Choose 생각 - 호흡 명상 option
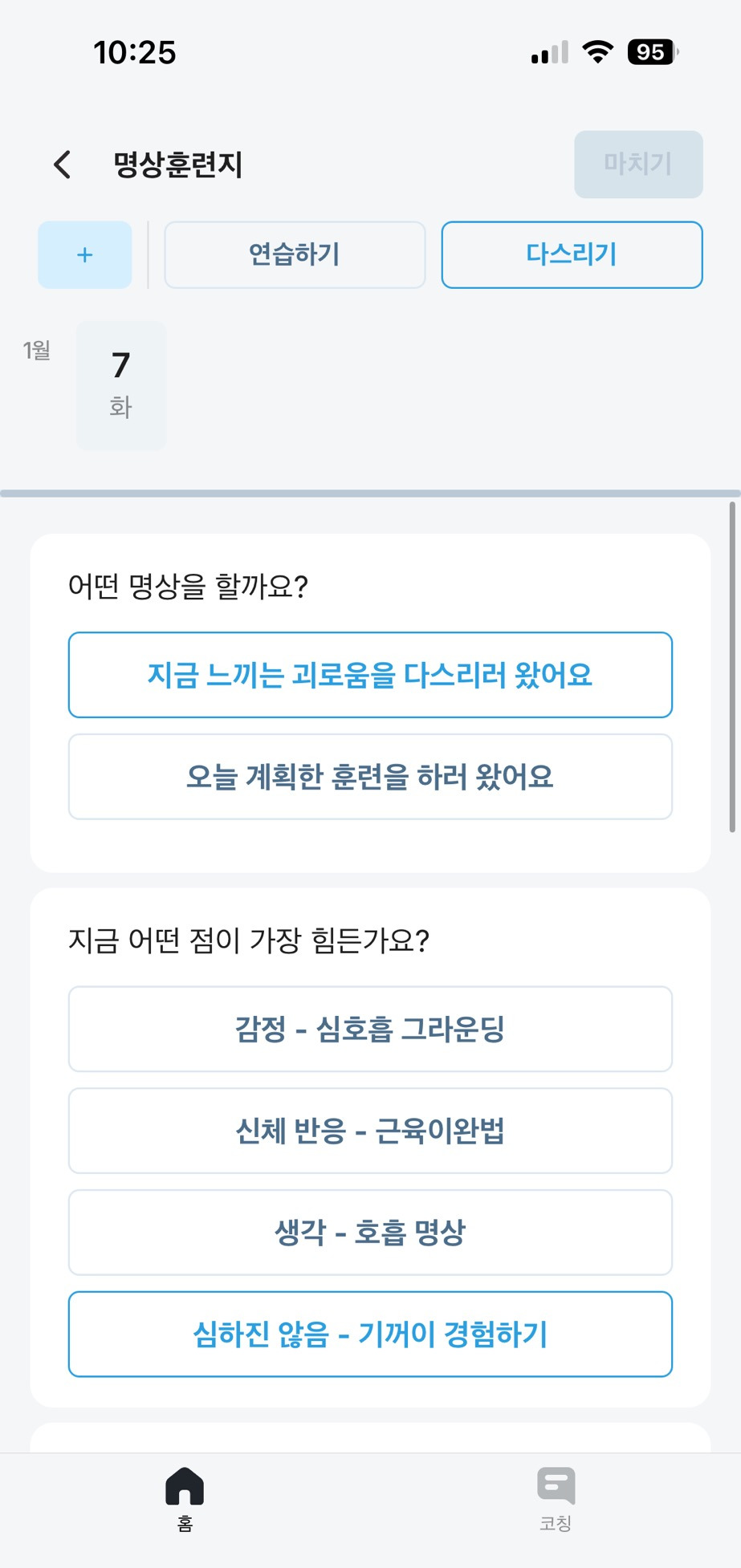 coord(370,1233)
